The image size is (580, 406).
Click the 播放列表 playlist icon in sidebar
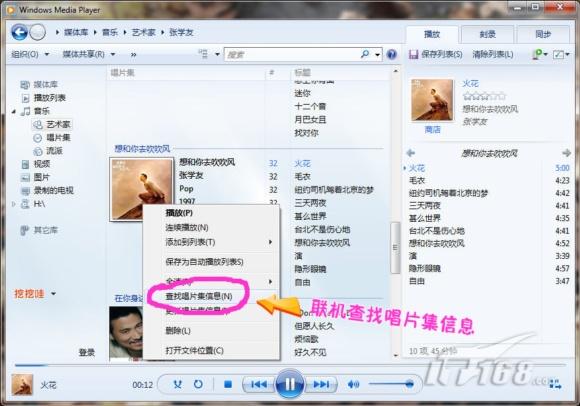(x=25, y=98)
